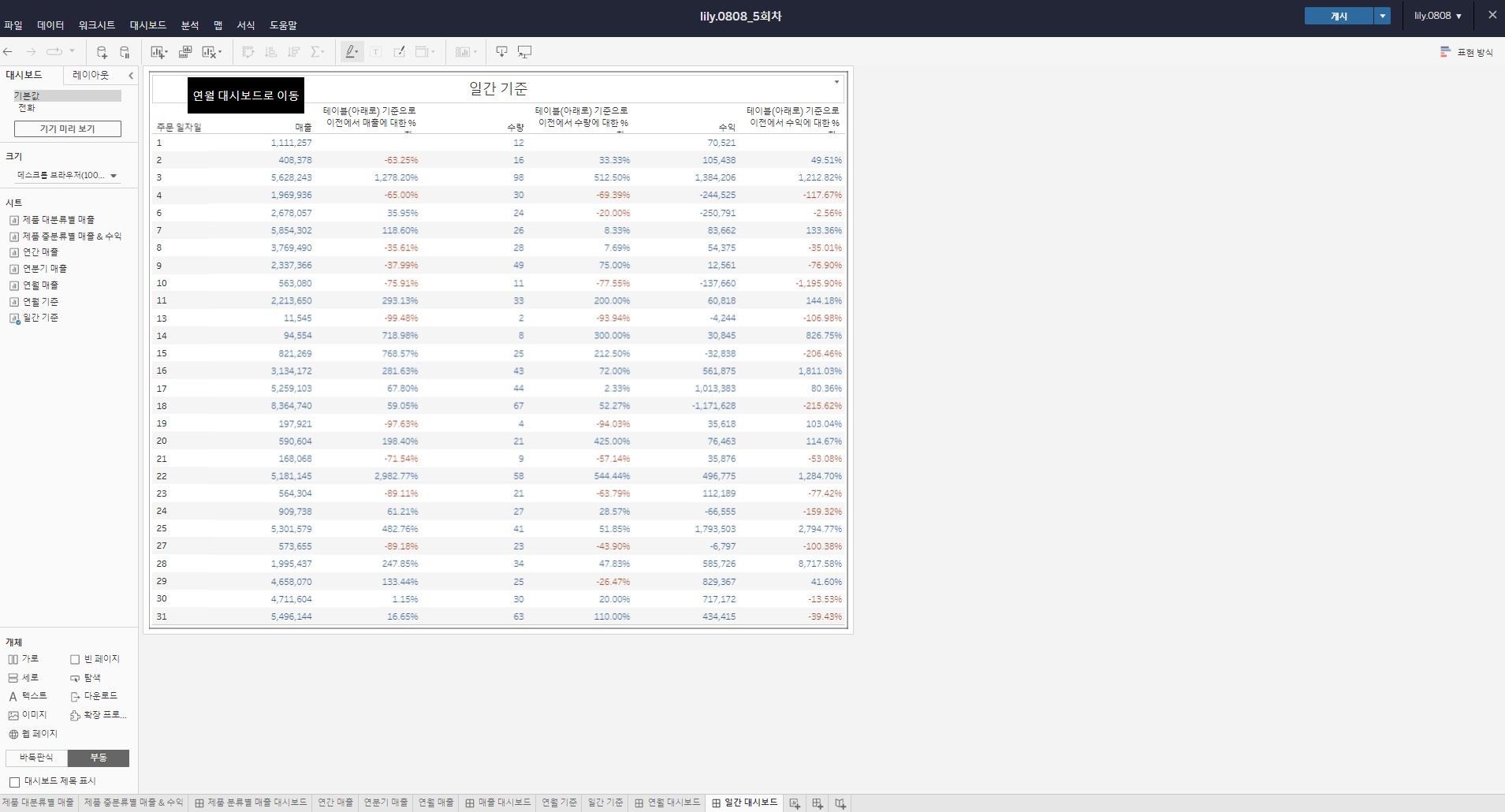1505x812 pixels.
Task: Select the 전화 device layout
Action: click(27, 108)
